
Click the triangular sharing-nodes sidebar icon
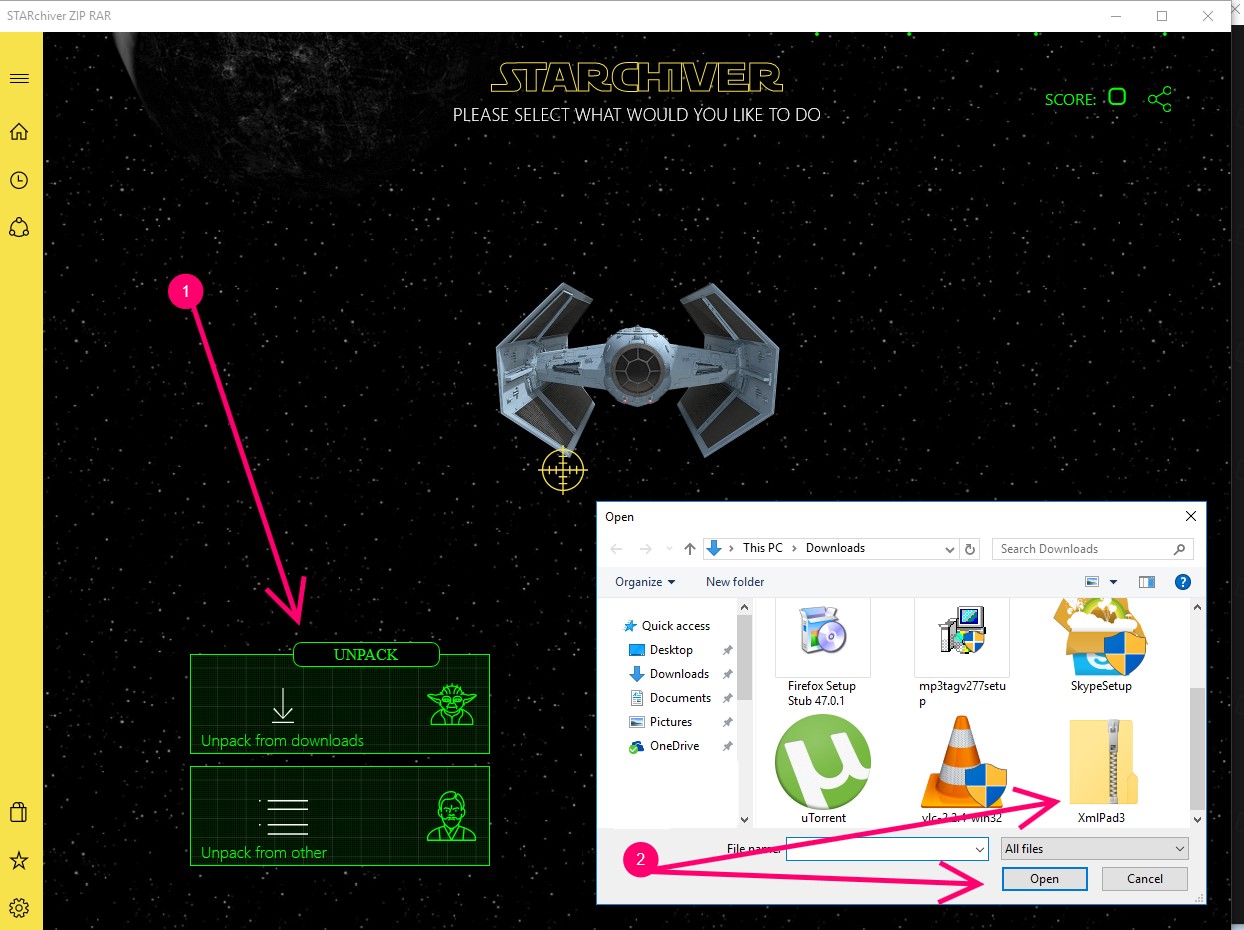point(19,228)
